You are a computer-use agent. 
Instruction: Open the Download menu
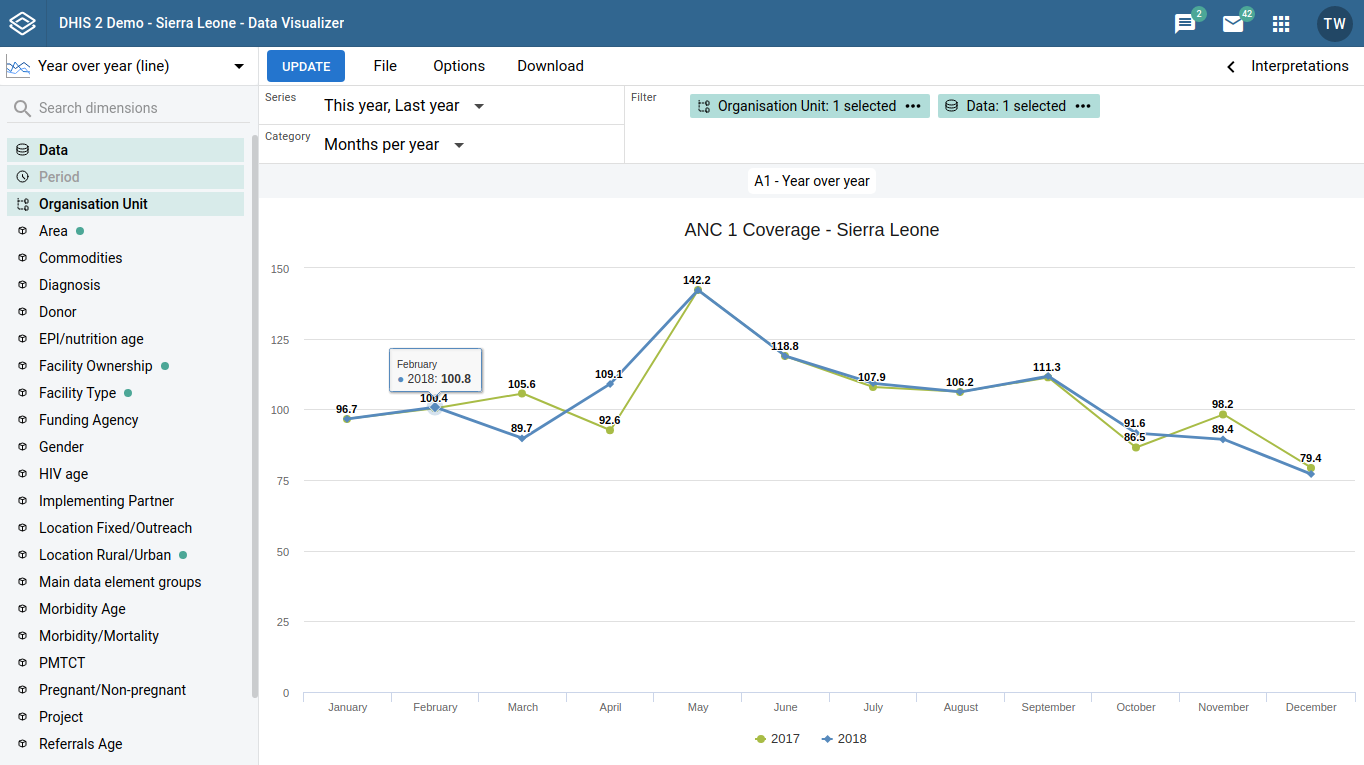pos(550,65)
